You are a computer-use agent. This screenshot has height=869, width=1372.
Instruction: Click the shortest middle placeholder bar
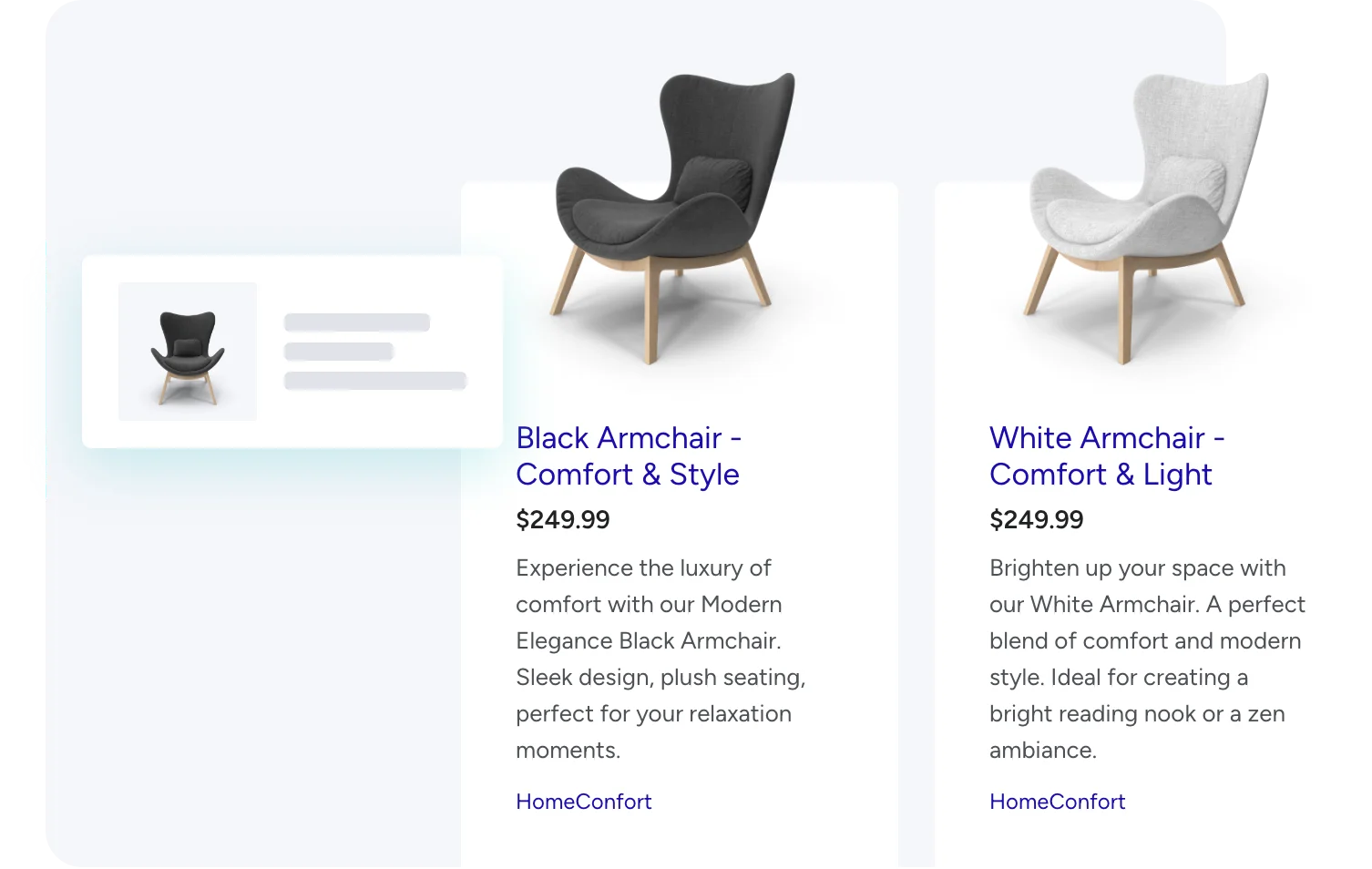tap(338, 352)
